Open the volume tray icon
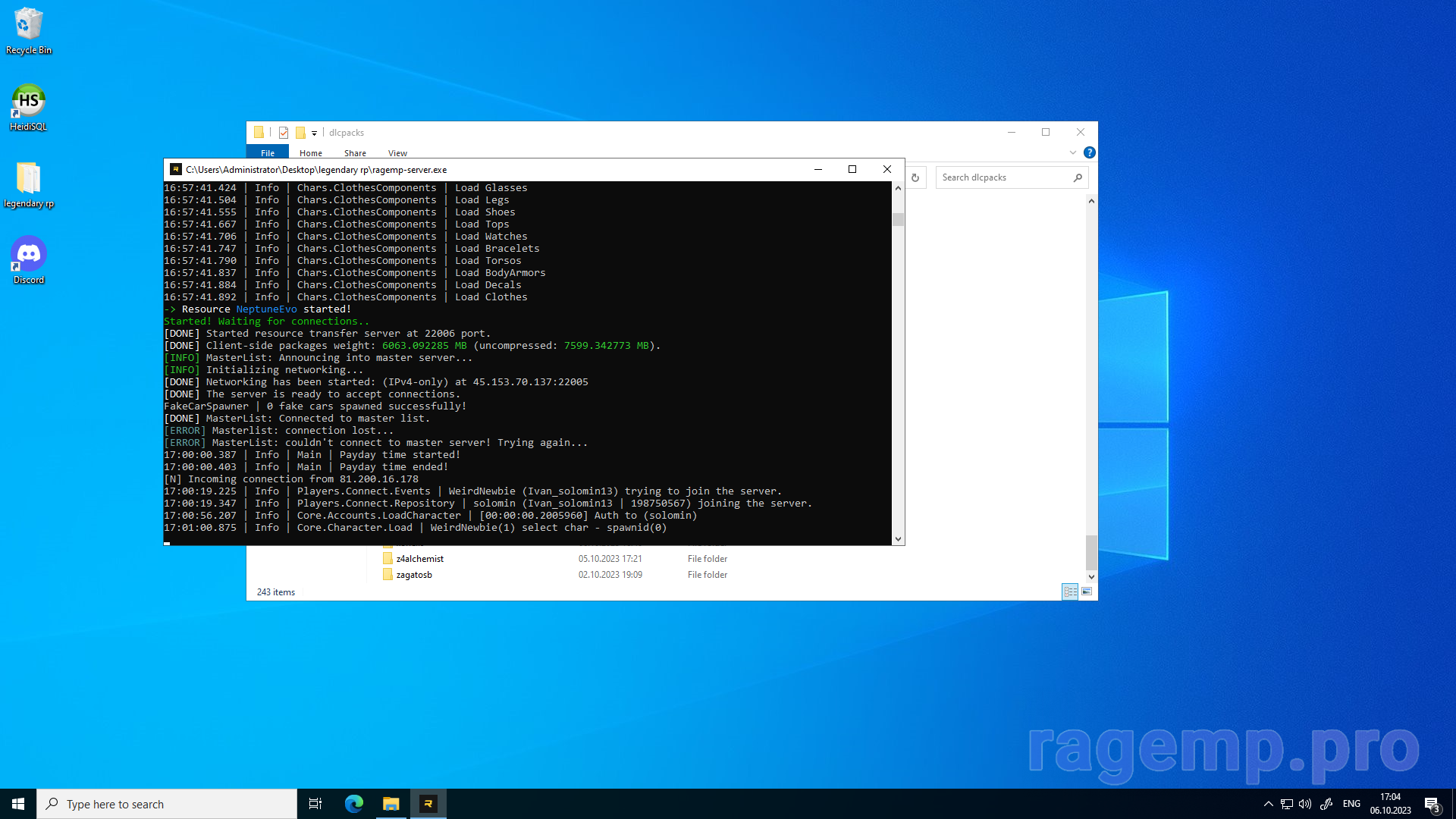1456x819 pixels. coord(1305,804)
